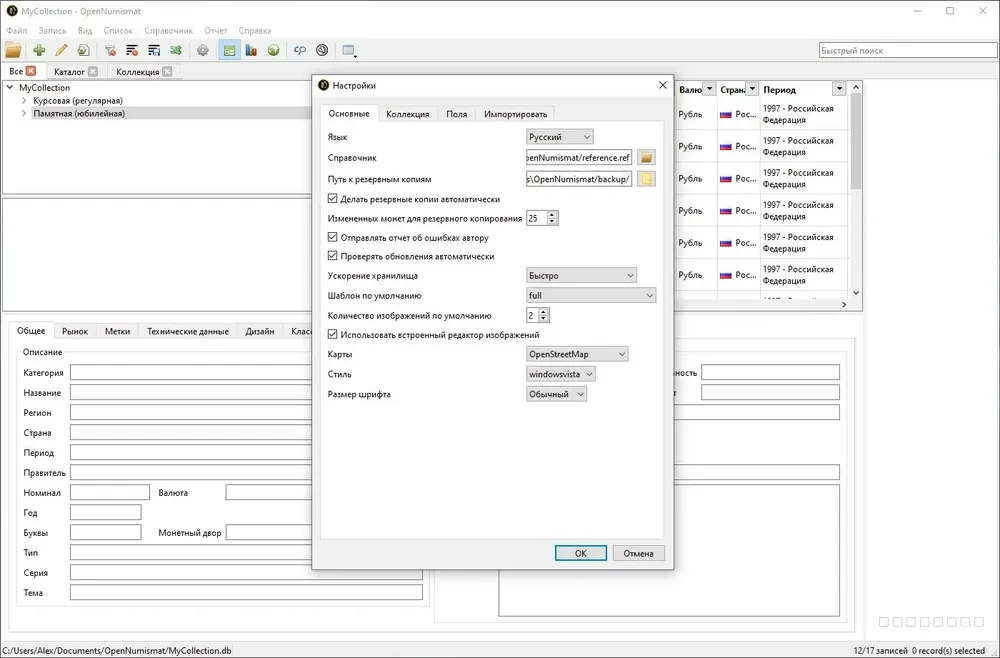1000x658 pixels.
Task: Open the Шаблон по умолчанию dropdown
Action: [x=591, y=295]
